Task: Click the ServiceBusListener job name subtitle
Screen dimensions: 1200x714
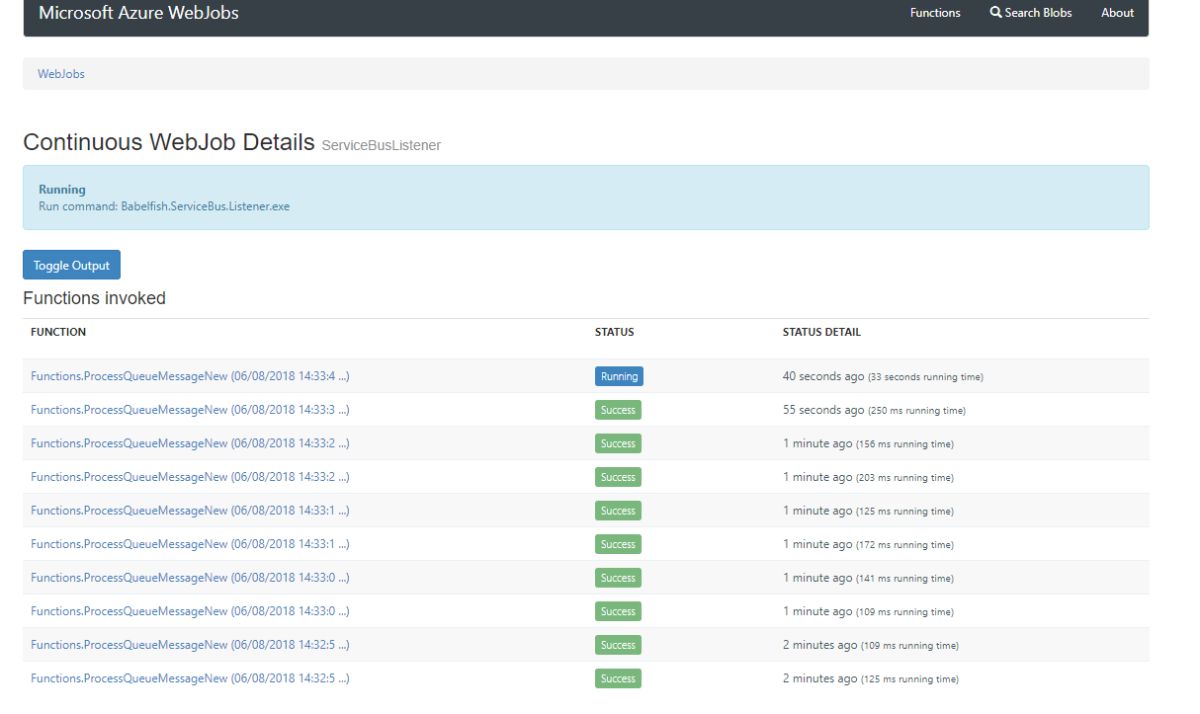Action: 382,146
